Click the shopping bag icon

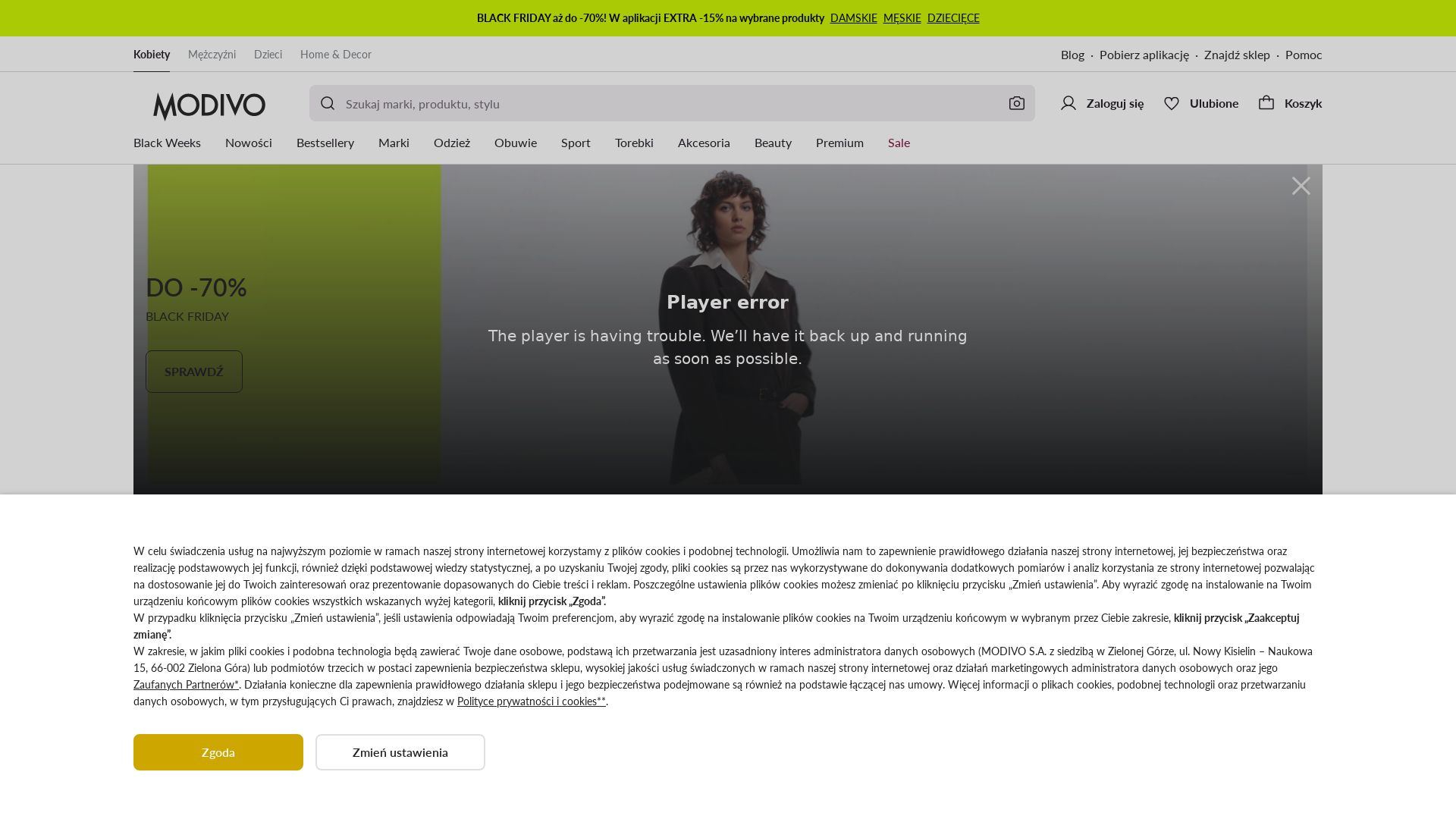click(x=1266, y=102)
